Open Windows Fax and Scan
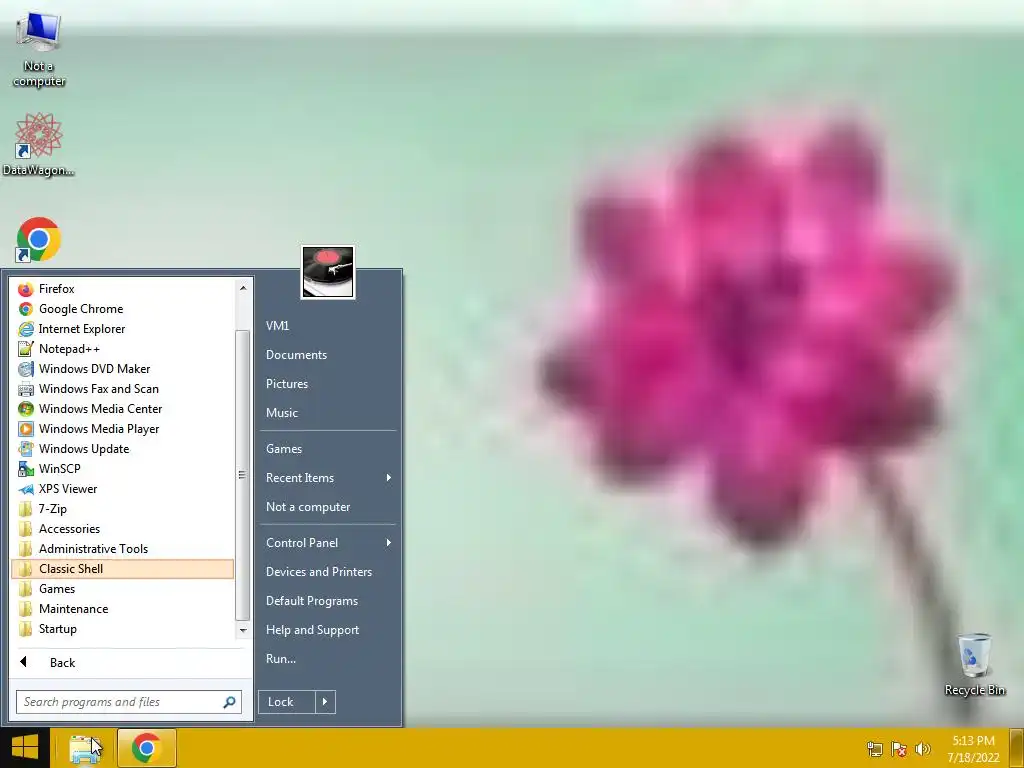This screenshot has width=1024, height=768. [122, 389]
